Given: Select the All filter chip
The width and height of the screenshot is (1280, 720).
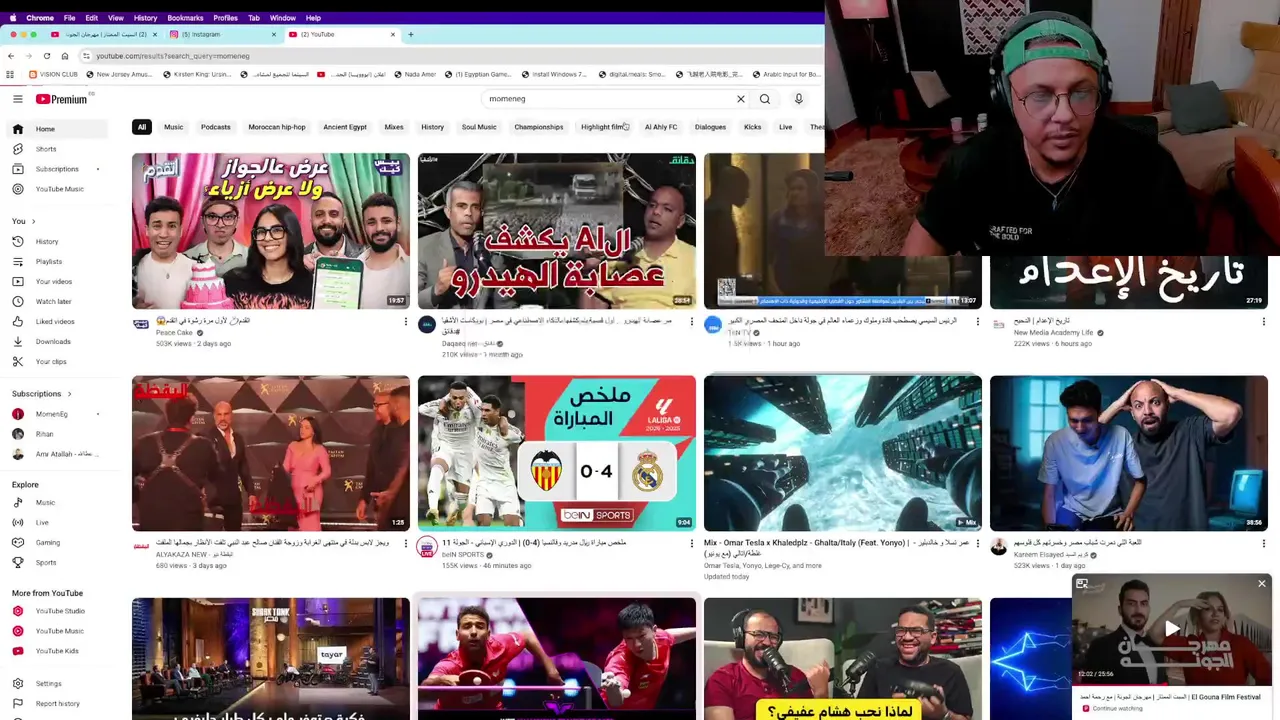Looking at the screenshot, I should click(142, 127).
